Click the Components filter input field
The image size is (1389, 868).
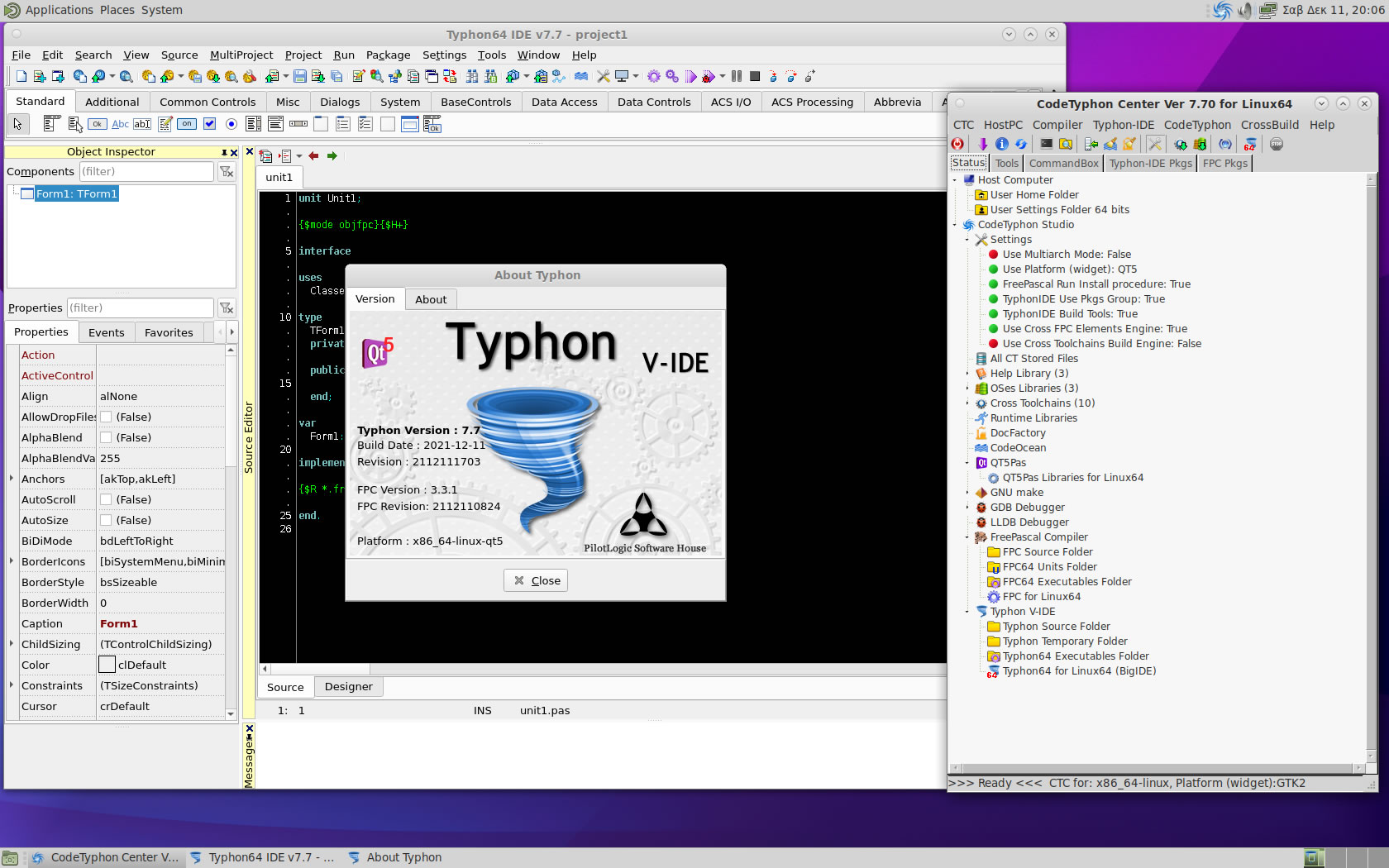click(x=146, y=171)
